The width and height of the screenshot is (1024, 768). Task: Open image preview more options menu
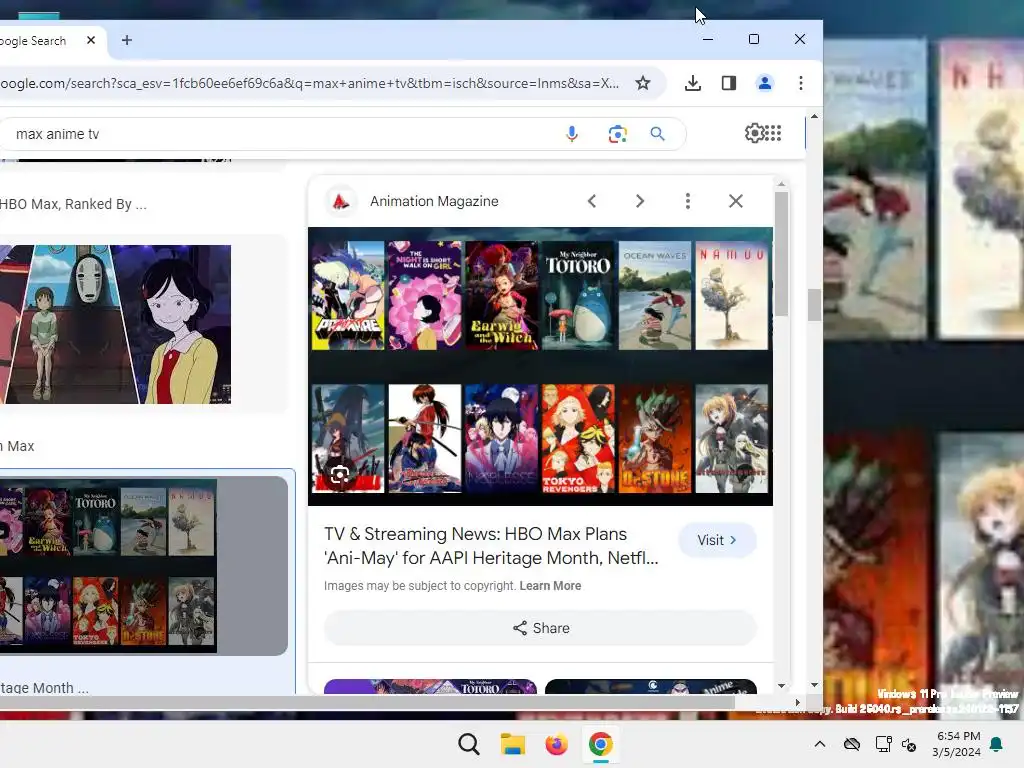[x=688, y=201]
